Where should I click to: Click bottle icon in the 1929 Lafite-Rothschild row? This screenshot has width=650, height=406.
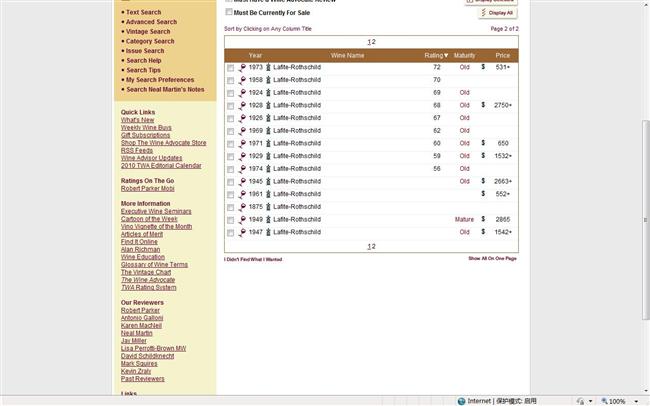(x=268, y=156)
